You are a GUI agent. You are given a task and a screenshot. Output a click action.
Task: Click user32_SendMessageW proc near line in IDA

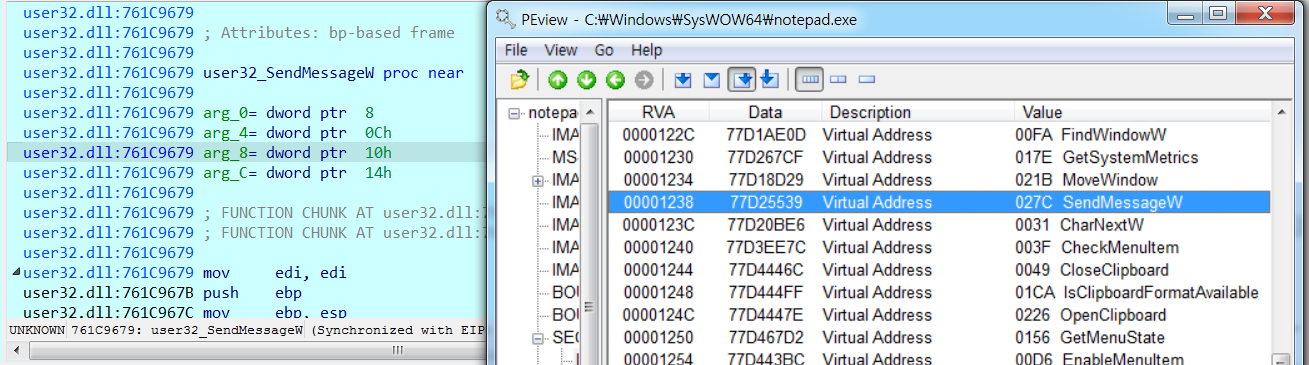243,73
